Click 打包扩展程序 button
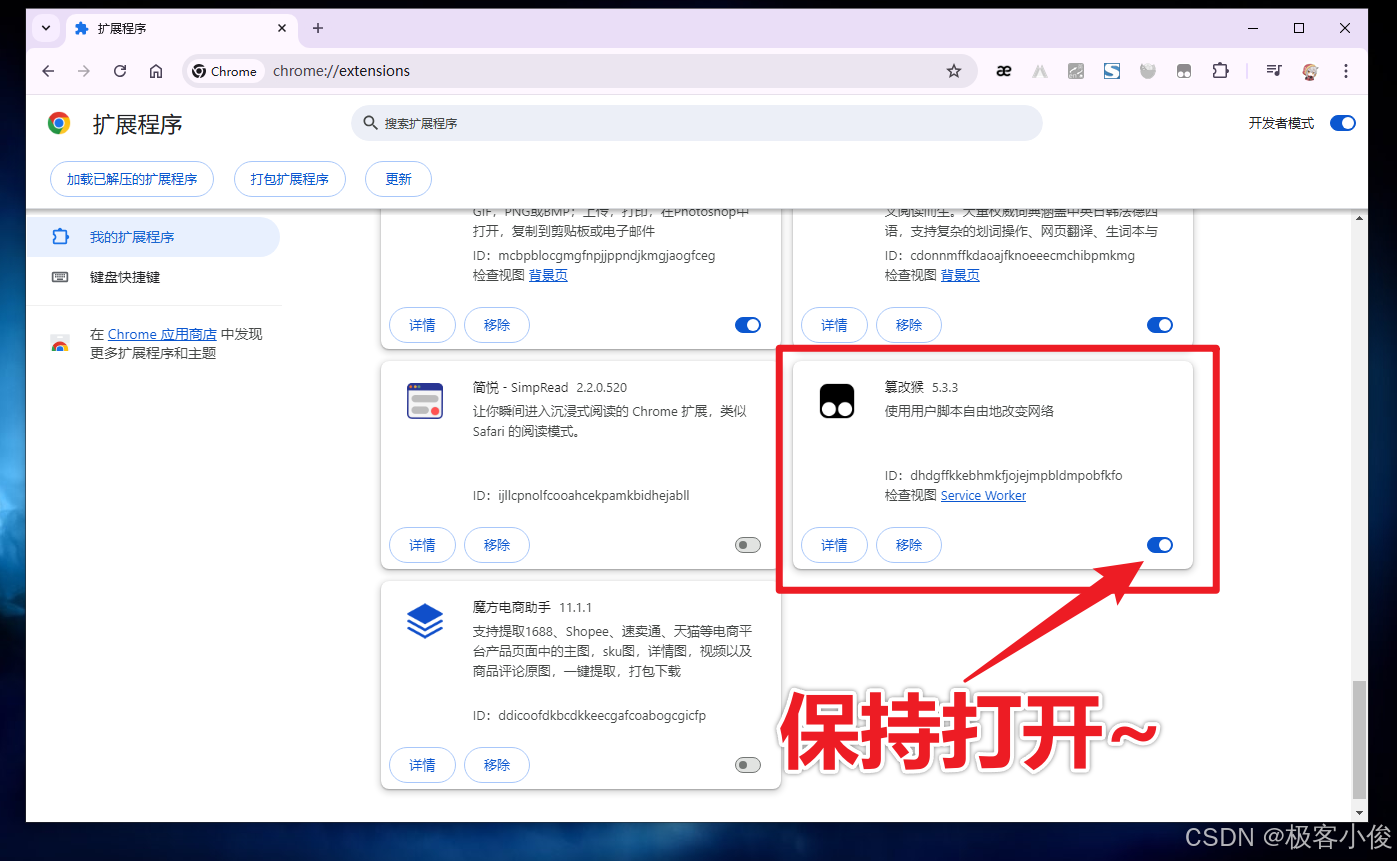This screenshot has height=861, width=1397. 290,179
